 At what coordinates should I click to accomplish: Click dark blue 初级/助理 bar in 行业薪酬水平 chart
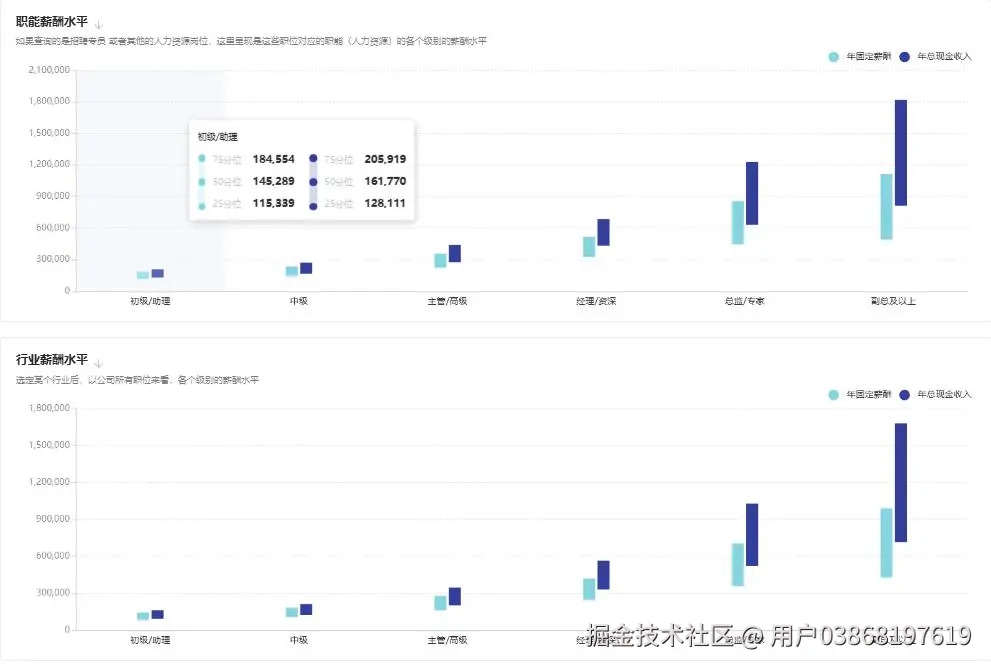(157, 615)
